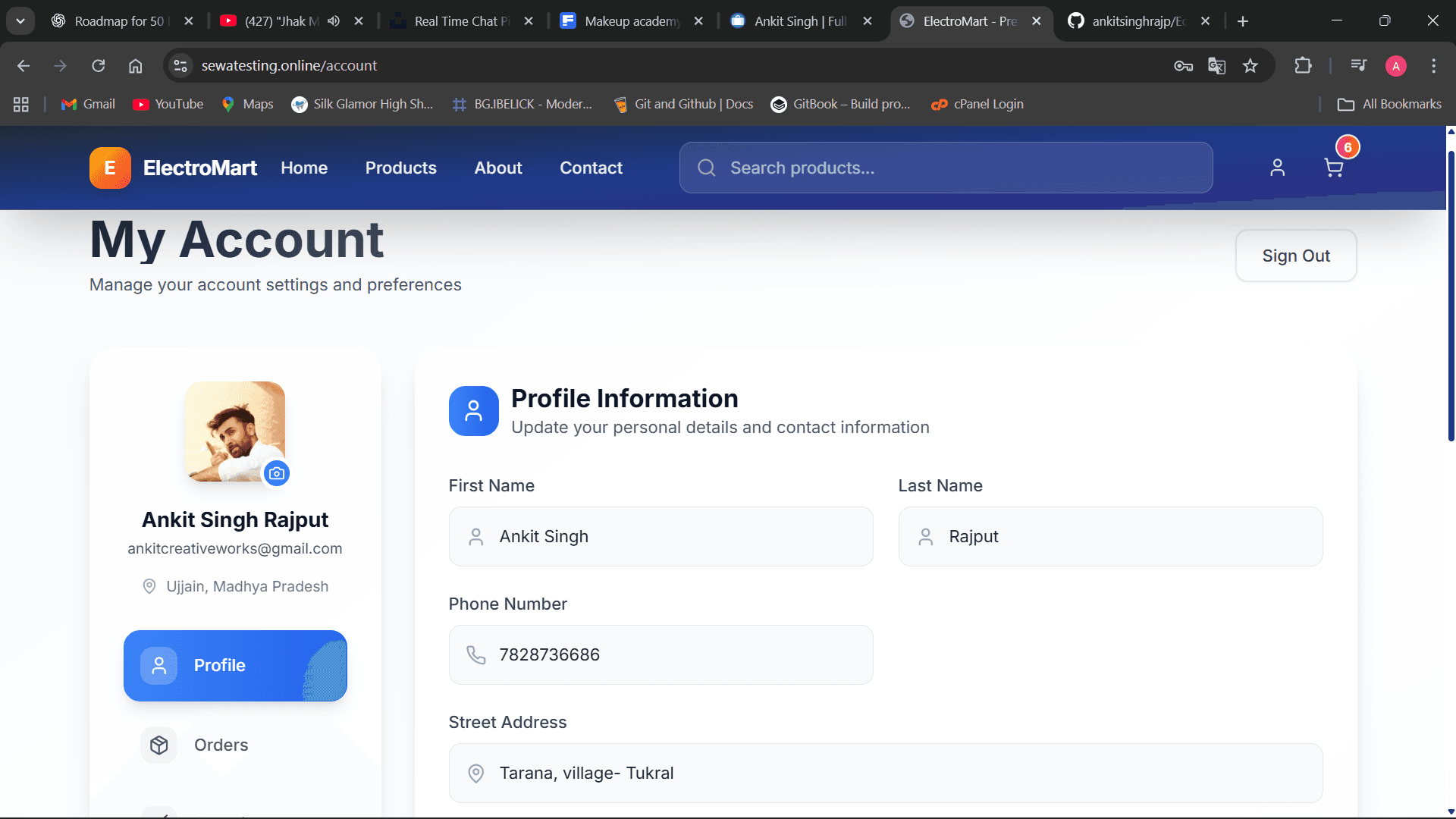
Task: Open the password manager key icon
Action: click(x=1183, y=66)
